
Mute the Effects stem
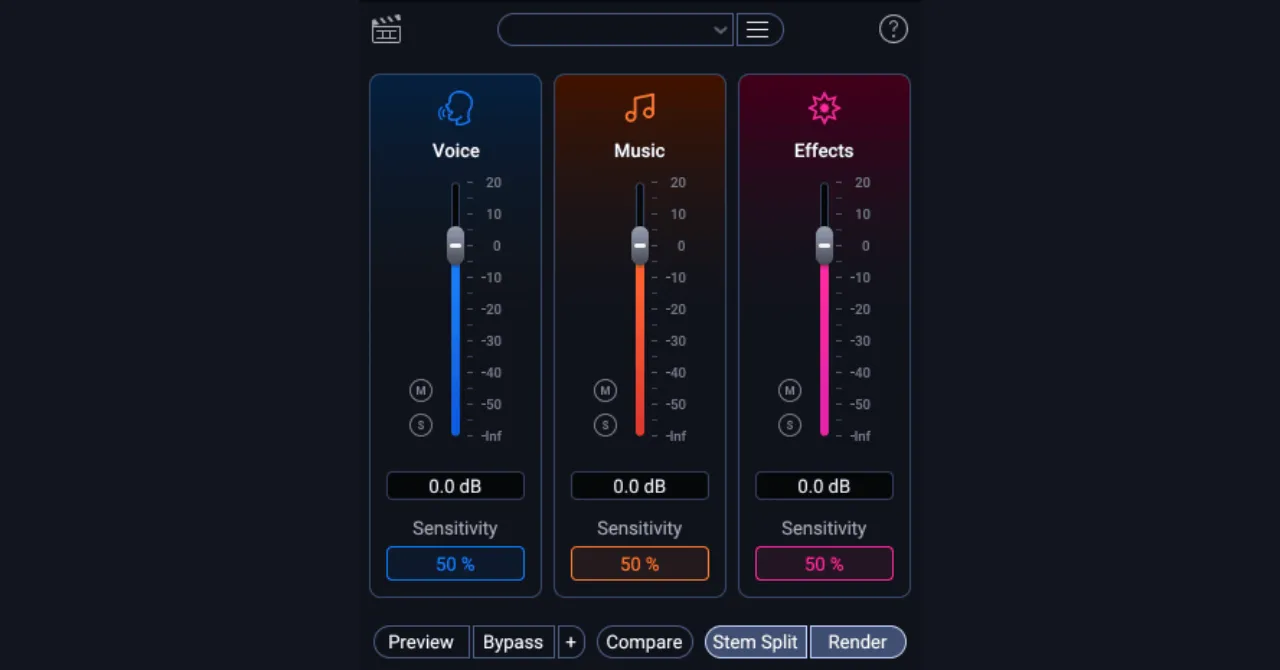(x=790, y=390)
